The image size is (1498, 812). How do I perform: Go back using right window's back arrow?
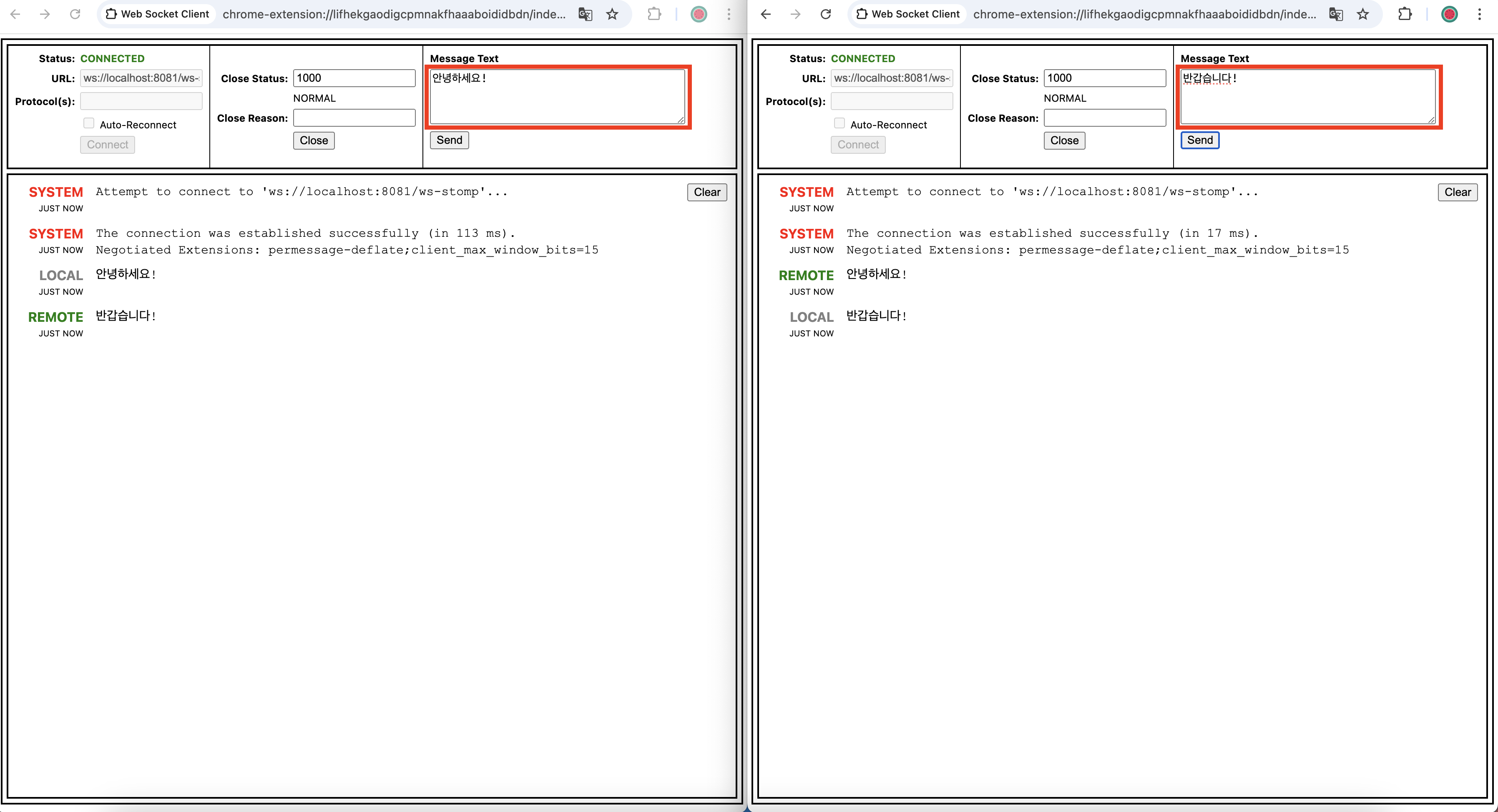766,14
